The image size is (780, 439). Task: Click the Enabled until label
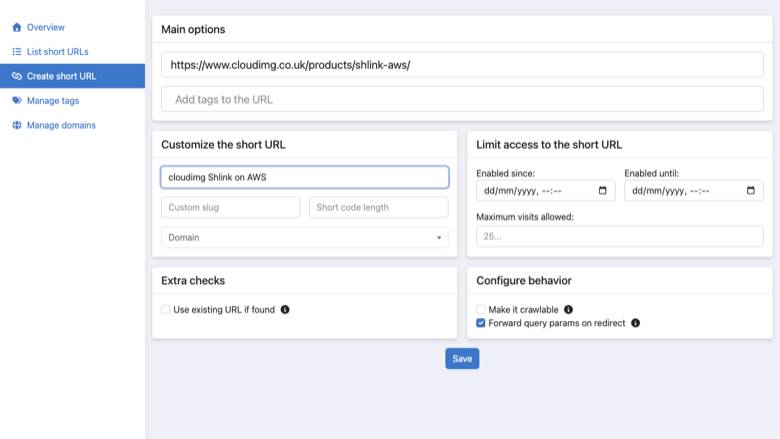[652, 174]
